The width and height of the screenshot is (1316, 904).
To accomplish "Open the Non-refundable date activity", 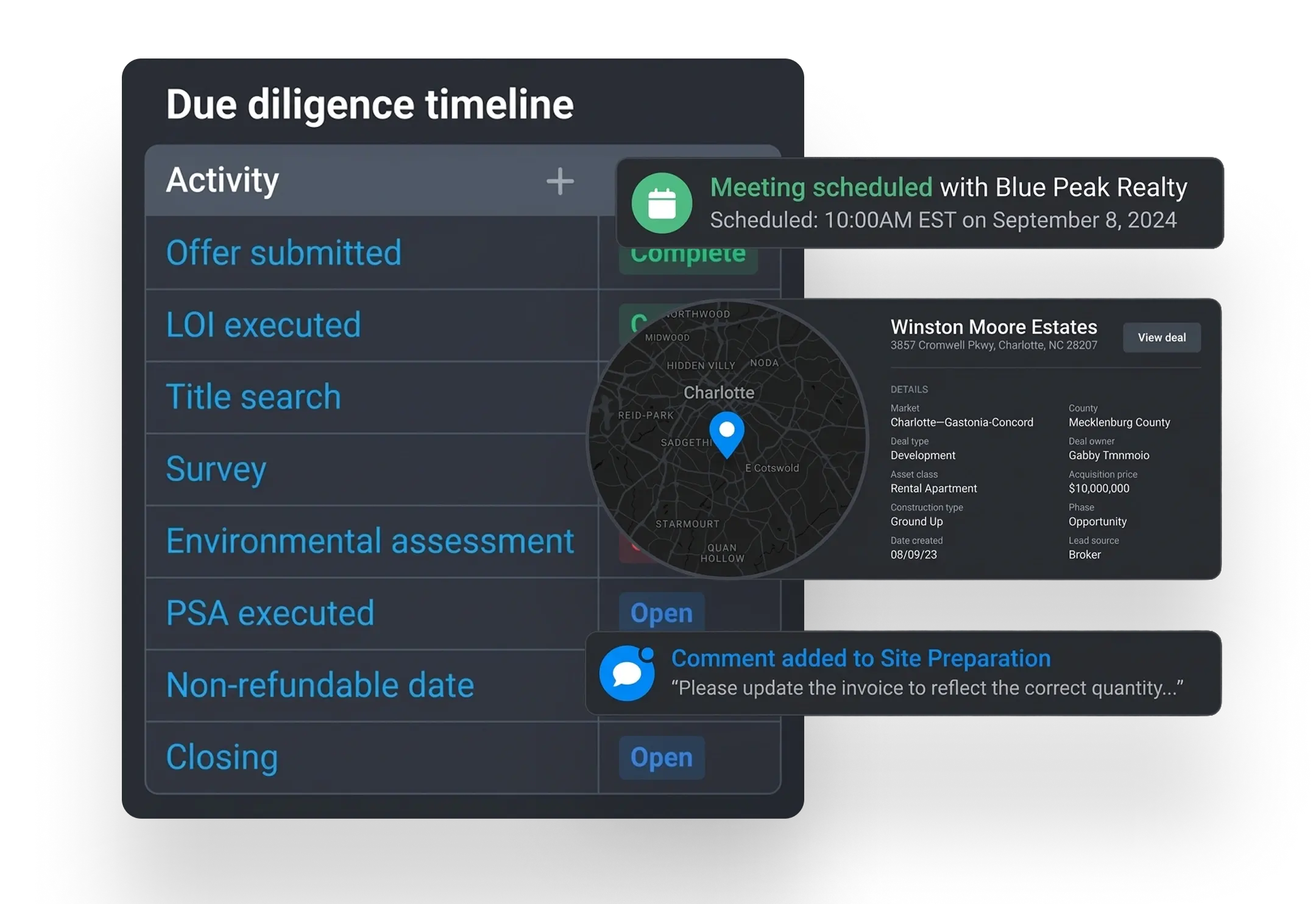I will coord(320,685).
